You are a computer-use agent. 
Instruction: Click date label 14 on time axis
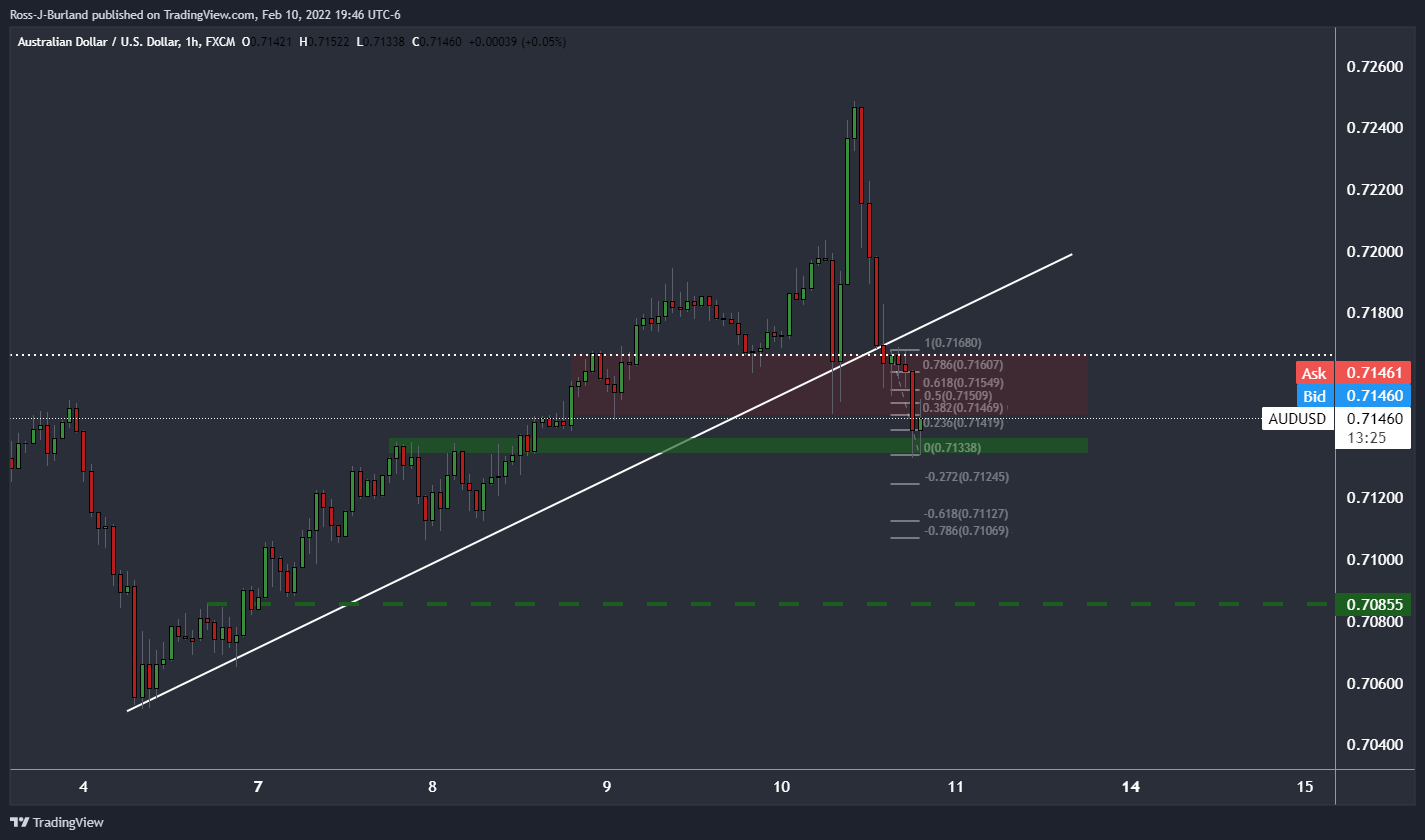click(x=1130, y=787)
